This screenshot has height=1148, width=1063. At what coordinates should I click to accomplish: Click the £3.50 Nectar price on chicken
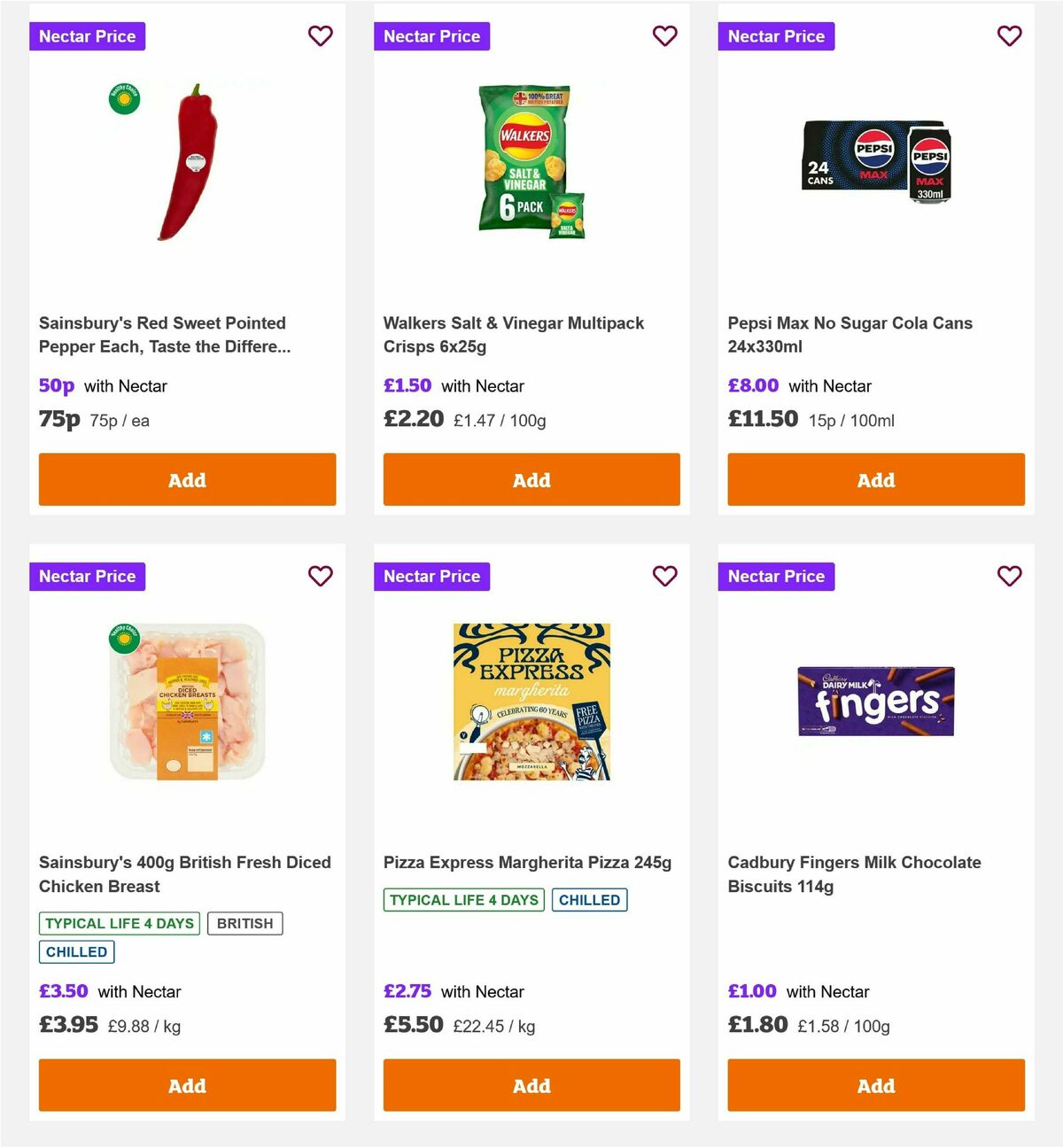tap(63, 991)
